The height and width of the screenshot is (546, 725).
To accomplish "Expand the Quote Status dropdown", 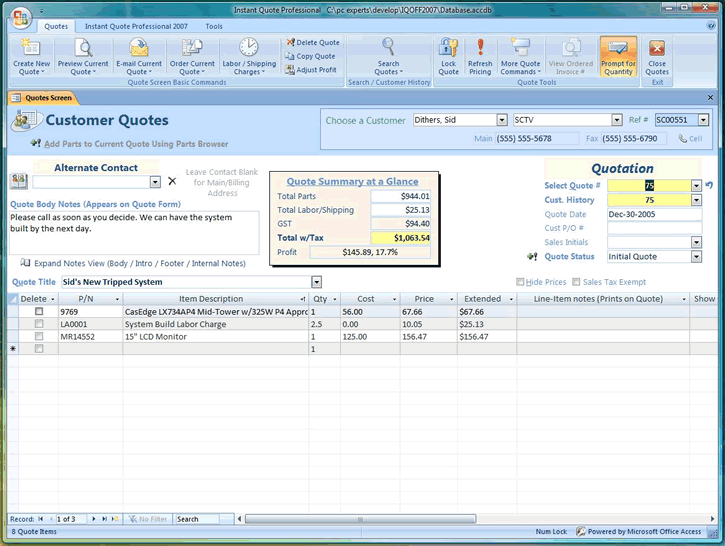I will (696, 257).
